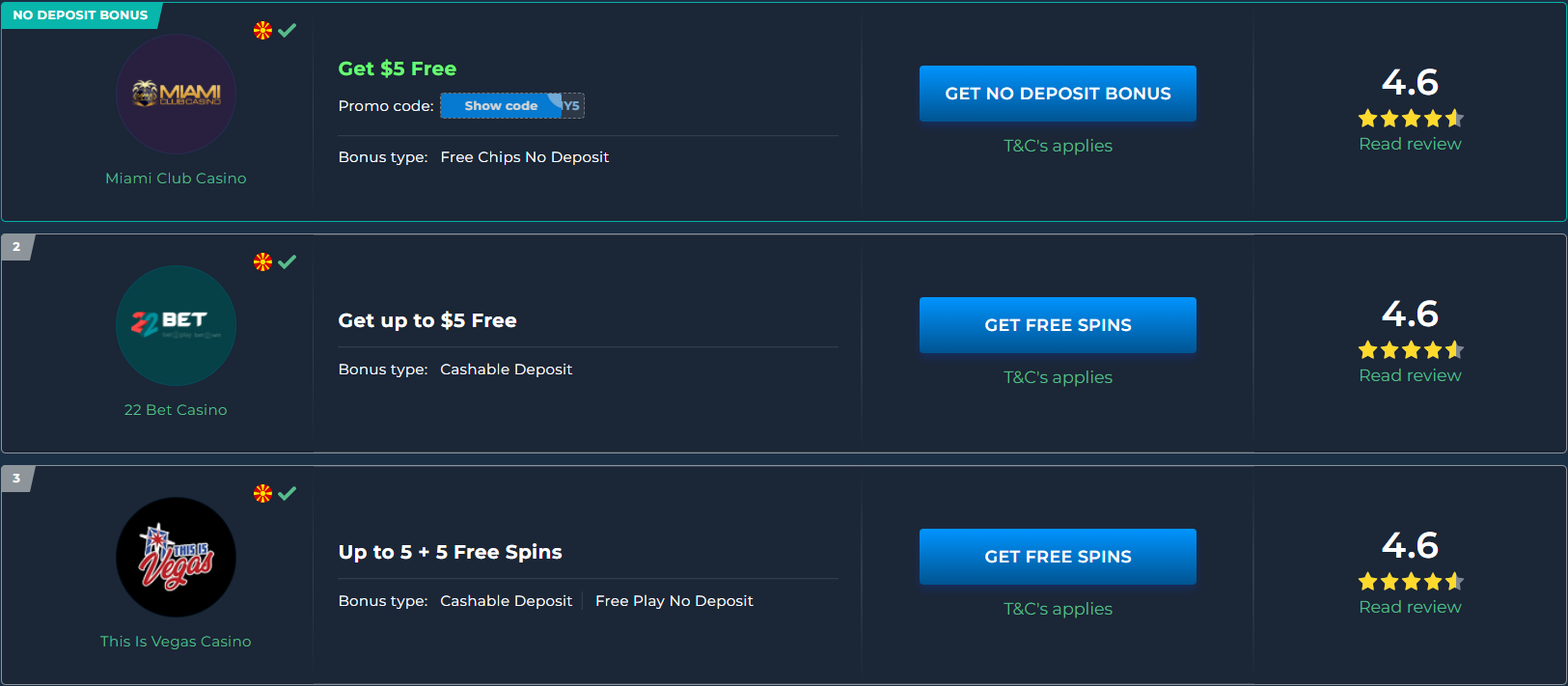
Task: Read review of 22 Bet Casino
Action: [x=1410, y=375]
